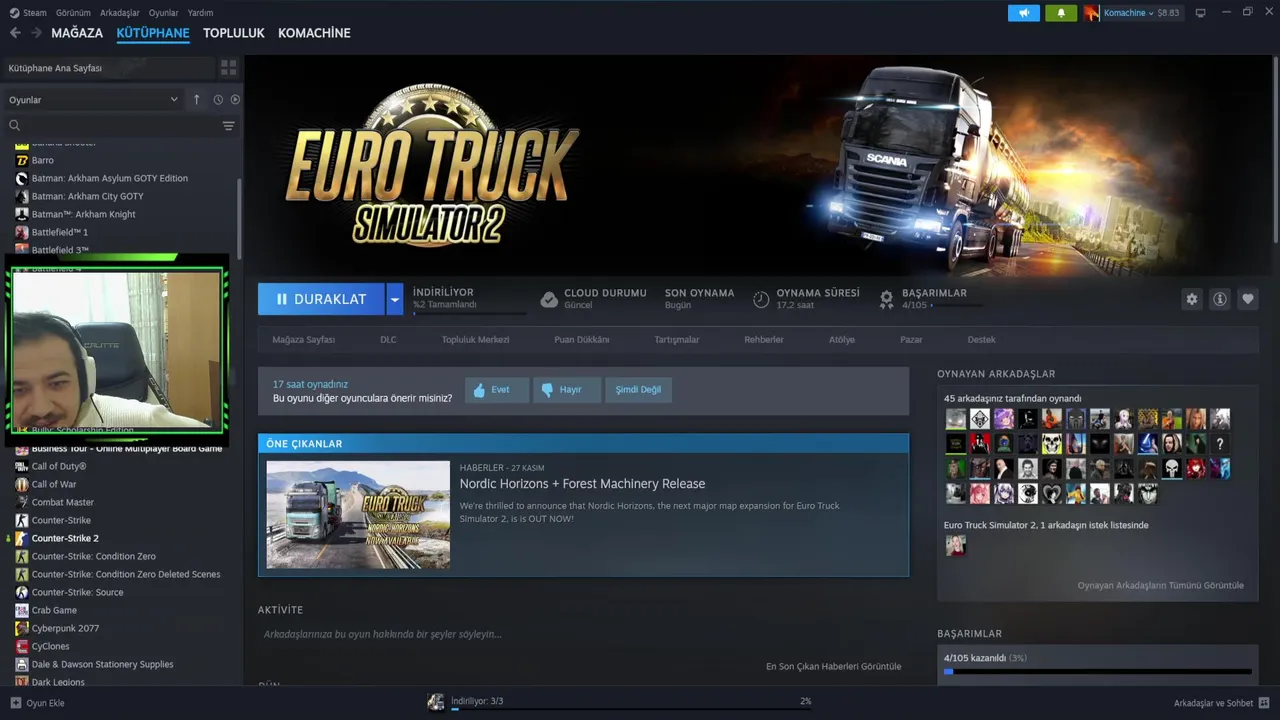Expand the DURAKLAT button dropdown arrow

[x=395, y=299]
